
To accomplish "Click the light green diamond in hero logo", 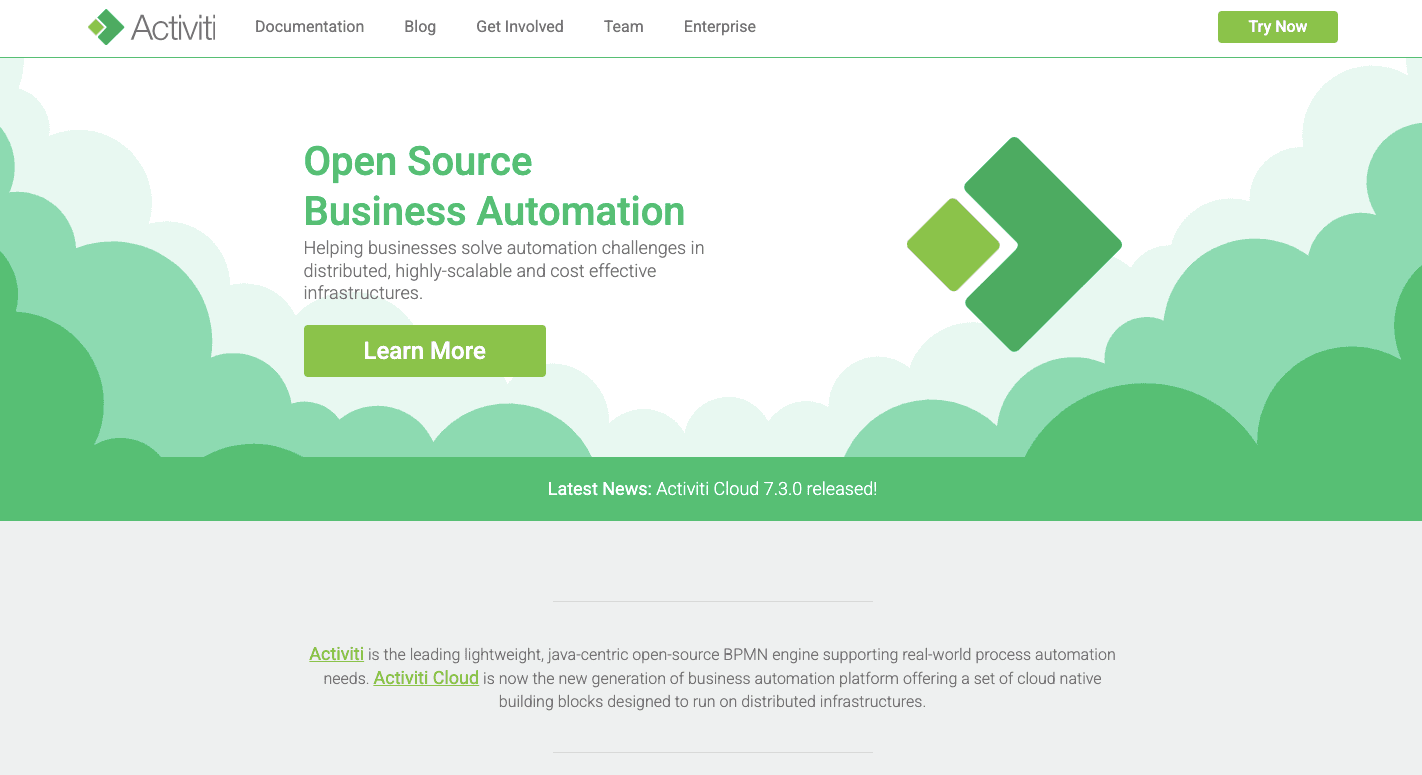I will click(x=953, y=245).
